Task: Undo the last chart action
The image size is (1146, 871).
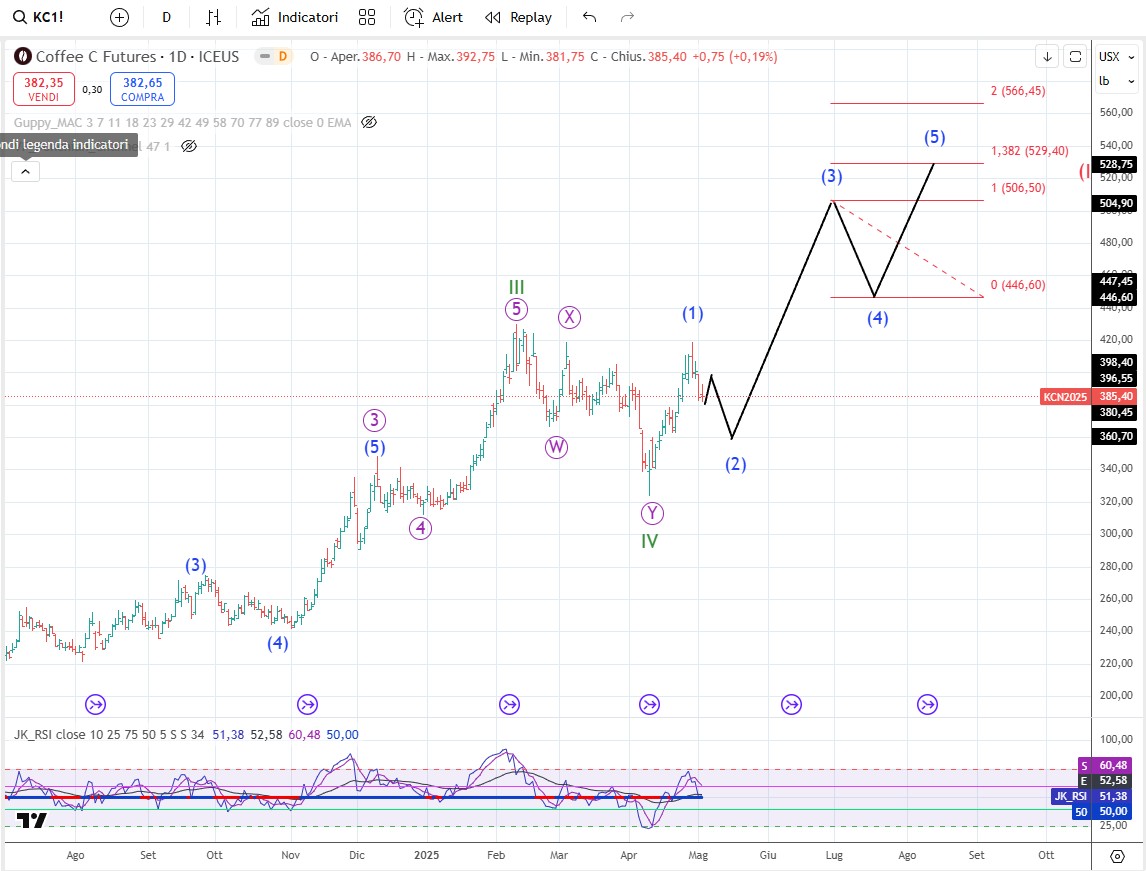Action: [589, 17]
